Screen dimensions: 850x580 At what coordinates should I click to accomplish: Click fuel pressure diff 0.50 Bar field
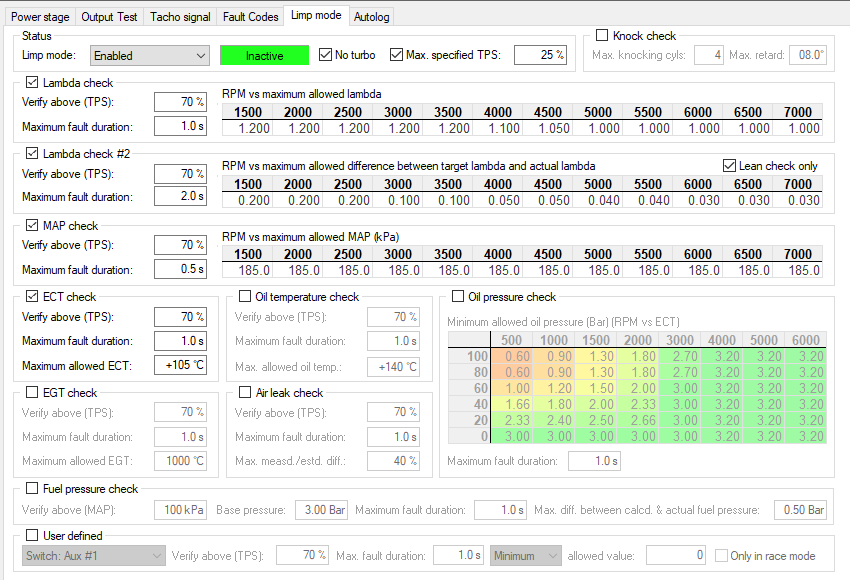[801, 510]
